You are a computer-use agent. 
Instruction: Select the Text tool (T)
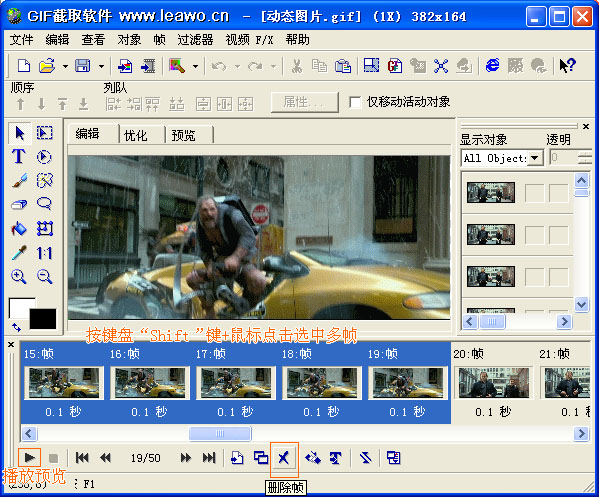(19, 157)
